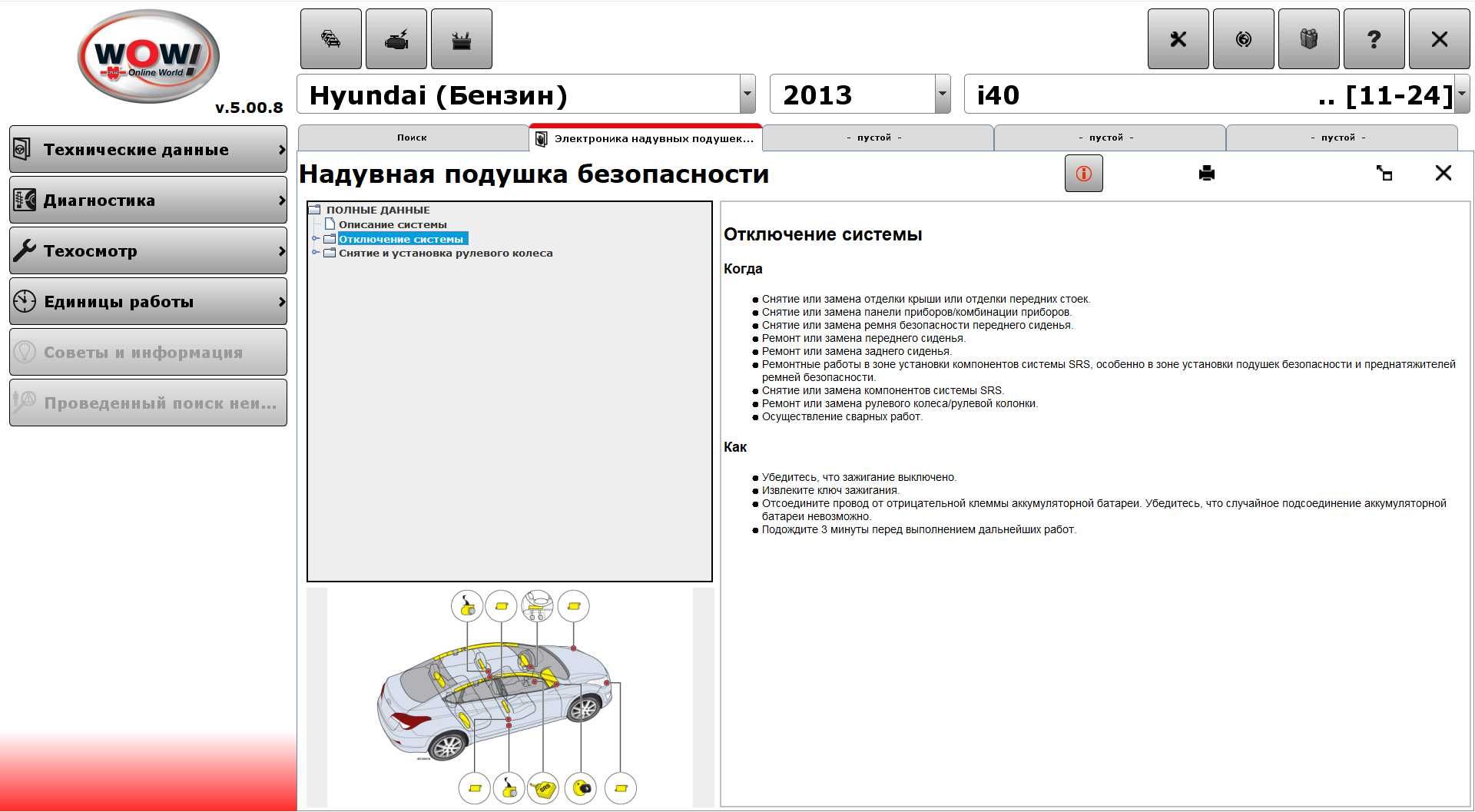This screenshot has width=1475, height=812.
Task: Open the 2013 year dropdown
Action: click(x=943, y=94)
